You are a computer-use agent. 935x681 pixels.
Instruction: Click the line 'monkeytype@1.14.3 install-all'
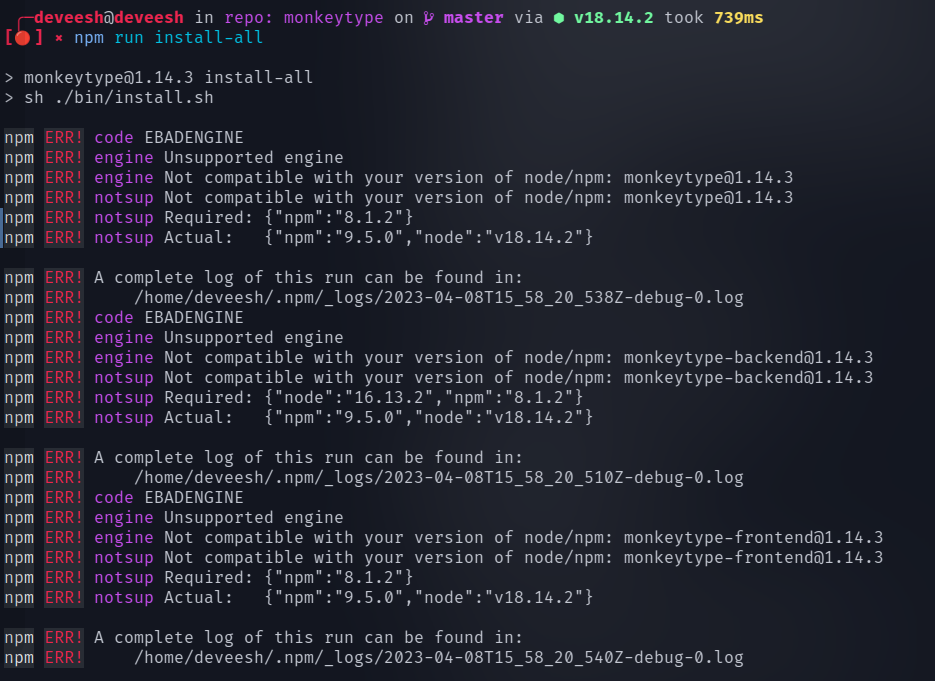tap(168, 78)
